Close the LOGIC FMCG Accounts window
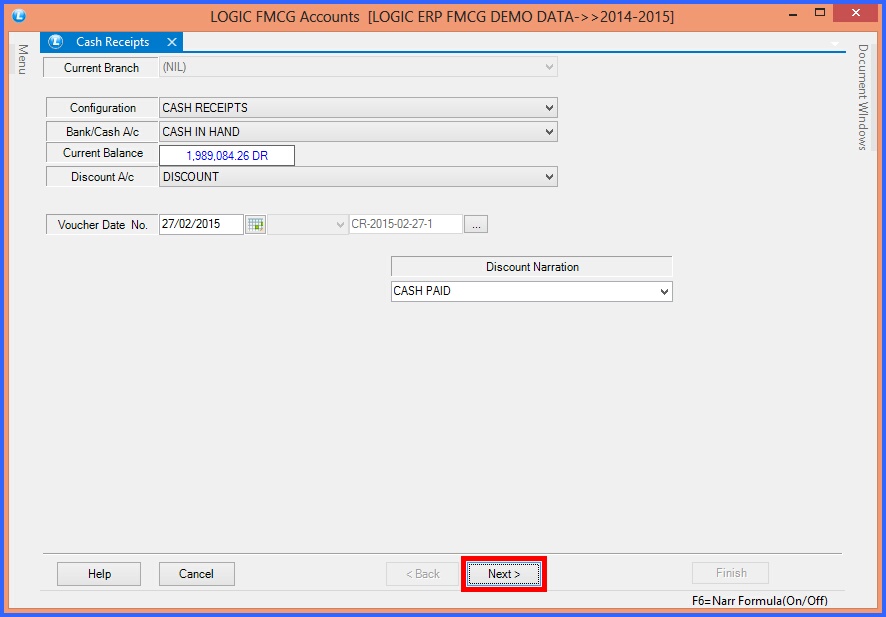 coord(856,12)
